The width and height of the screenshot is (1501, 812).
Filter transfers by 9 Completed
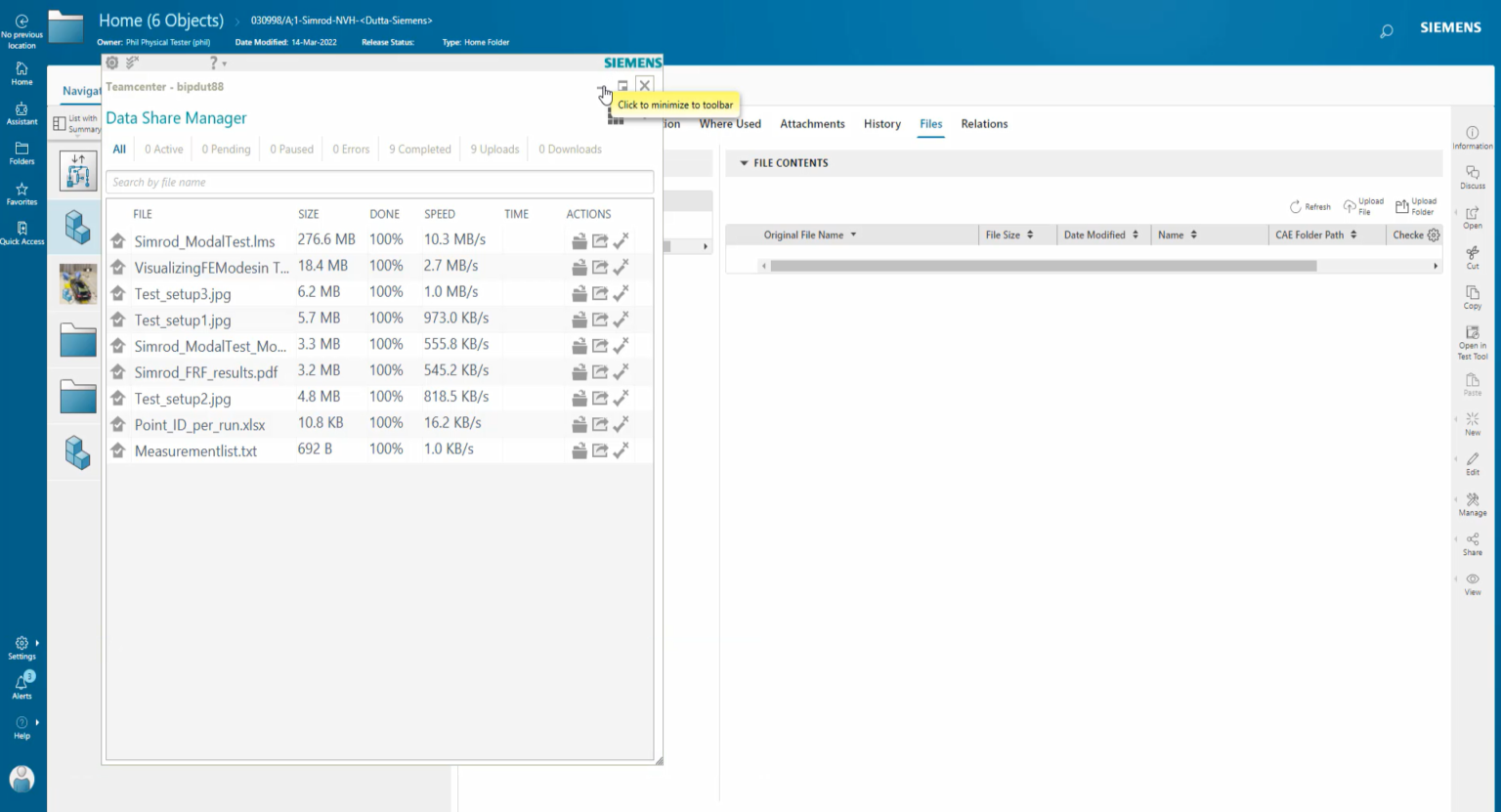[x=419, y=149]
